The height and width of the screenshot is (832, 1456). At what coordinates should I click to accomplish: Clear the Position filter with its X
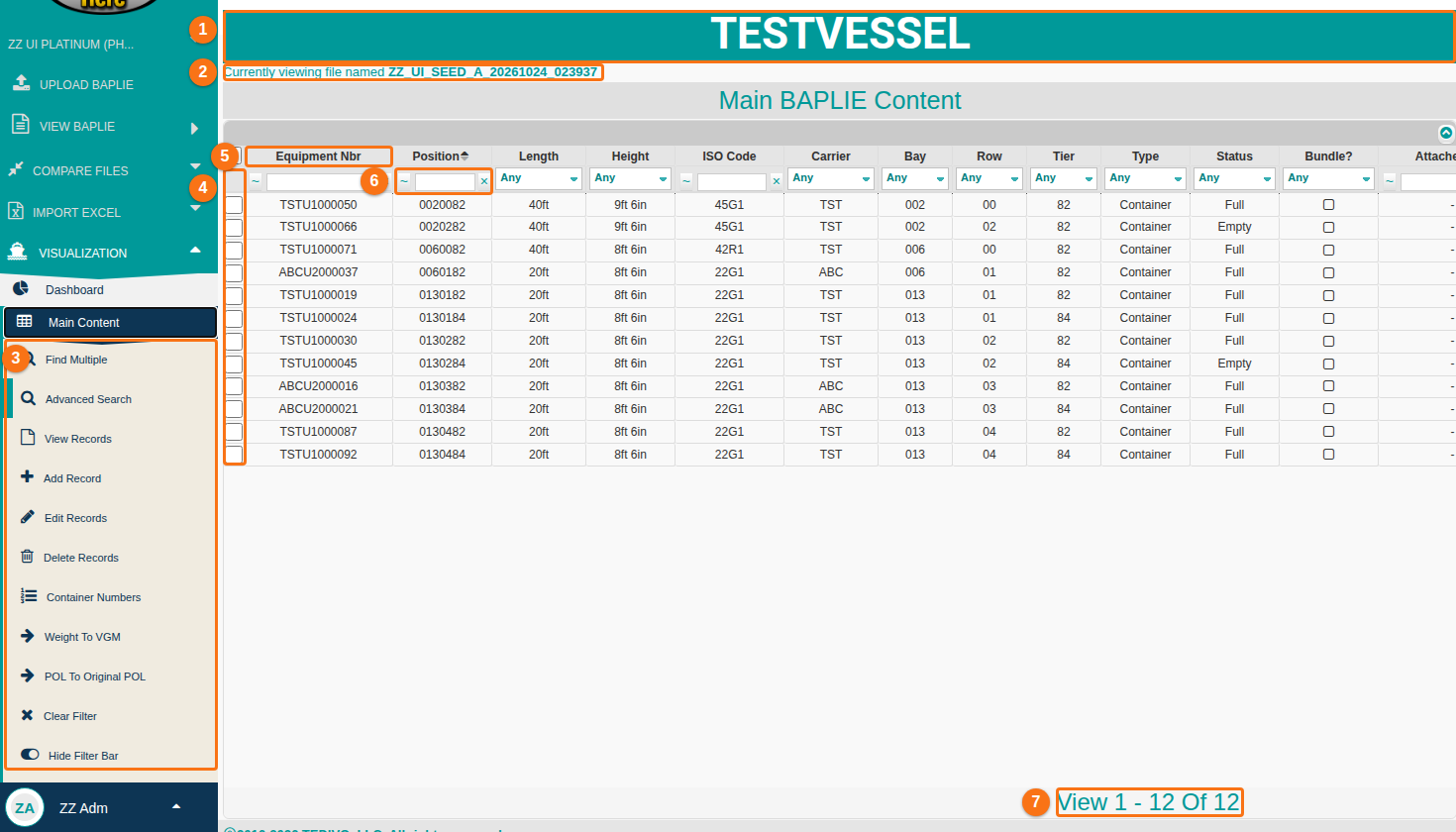point(484,181)
